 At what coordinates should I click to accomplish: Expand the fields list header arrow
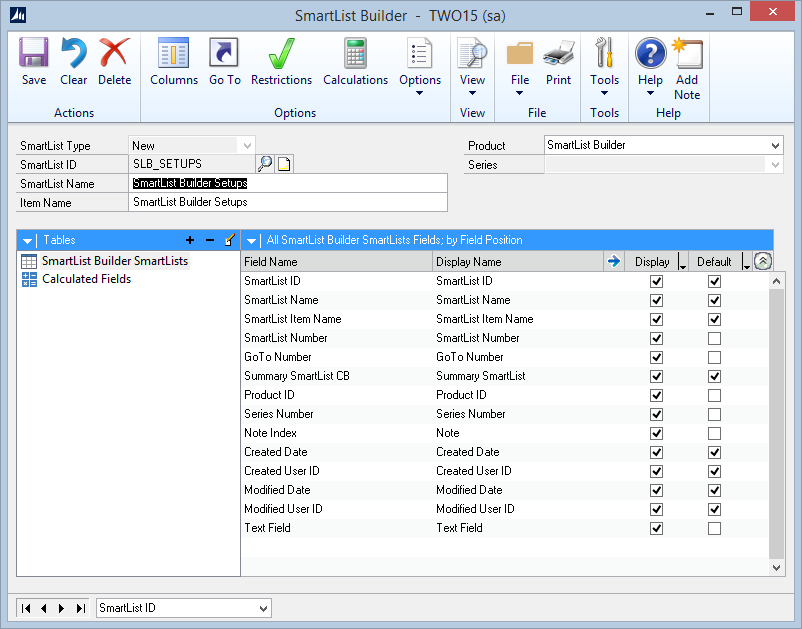pos(251,240)
